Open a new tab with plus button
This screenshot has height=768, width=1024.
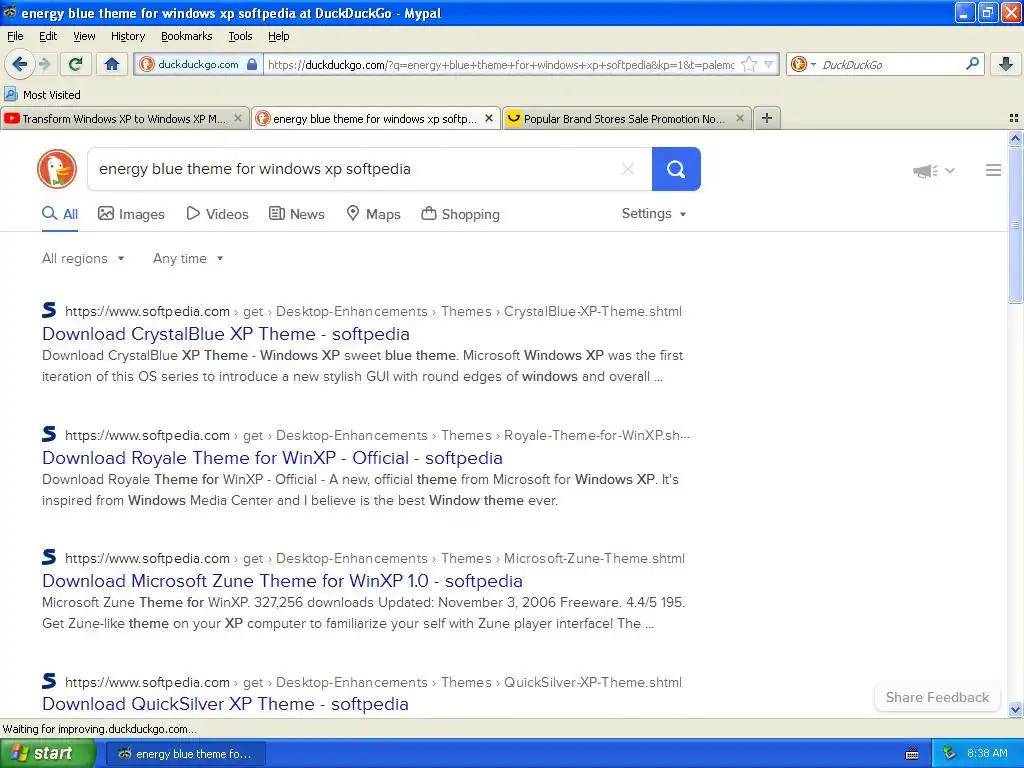767,118
